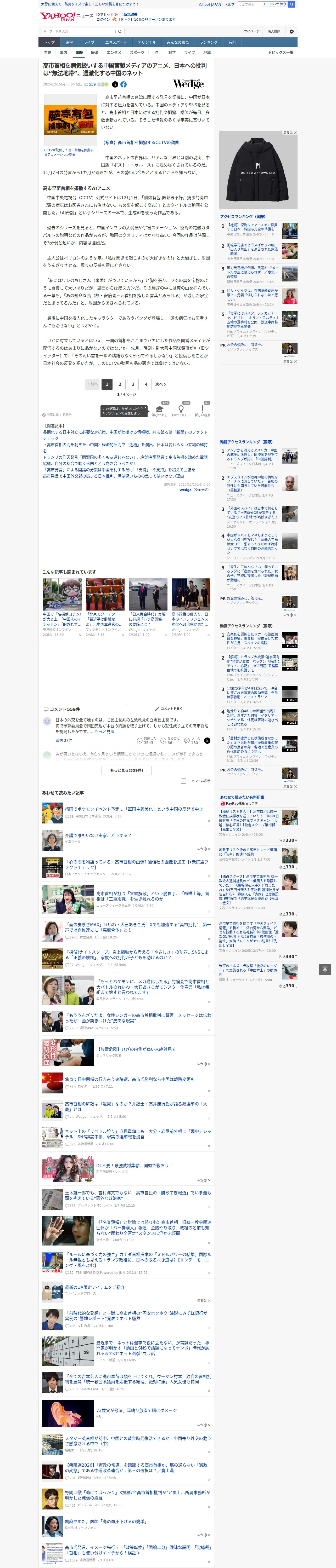Viewport: 336px width, 1568px height.
Task: Toggle the コメント非表示 checkbox
Action: [183, 781]
